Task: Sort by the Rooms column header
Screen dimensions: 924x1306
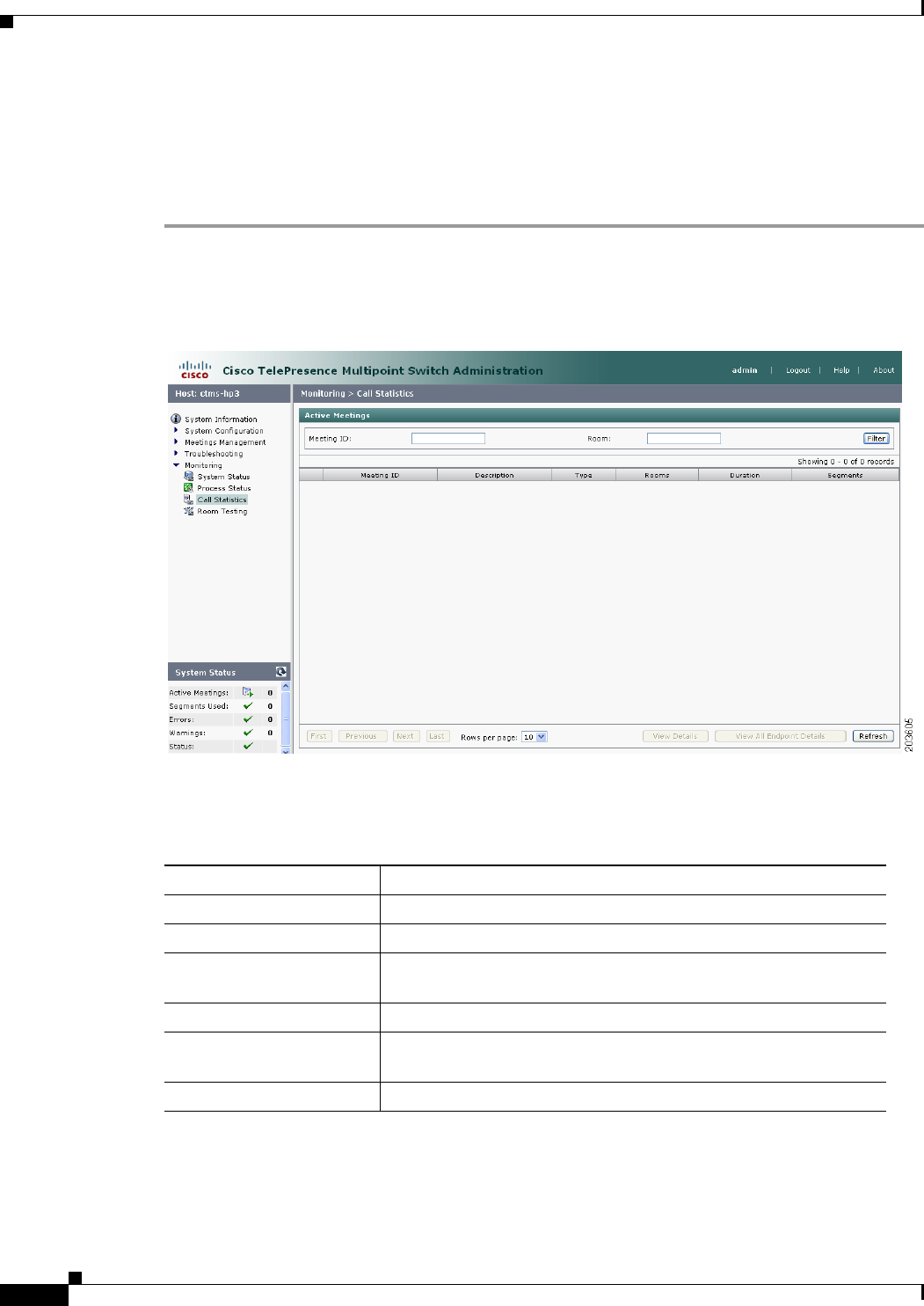Action: pyautogui.click(x=658, y=475)
